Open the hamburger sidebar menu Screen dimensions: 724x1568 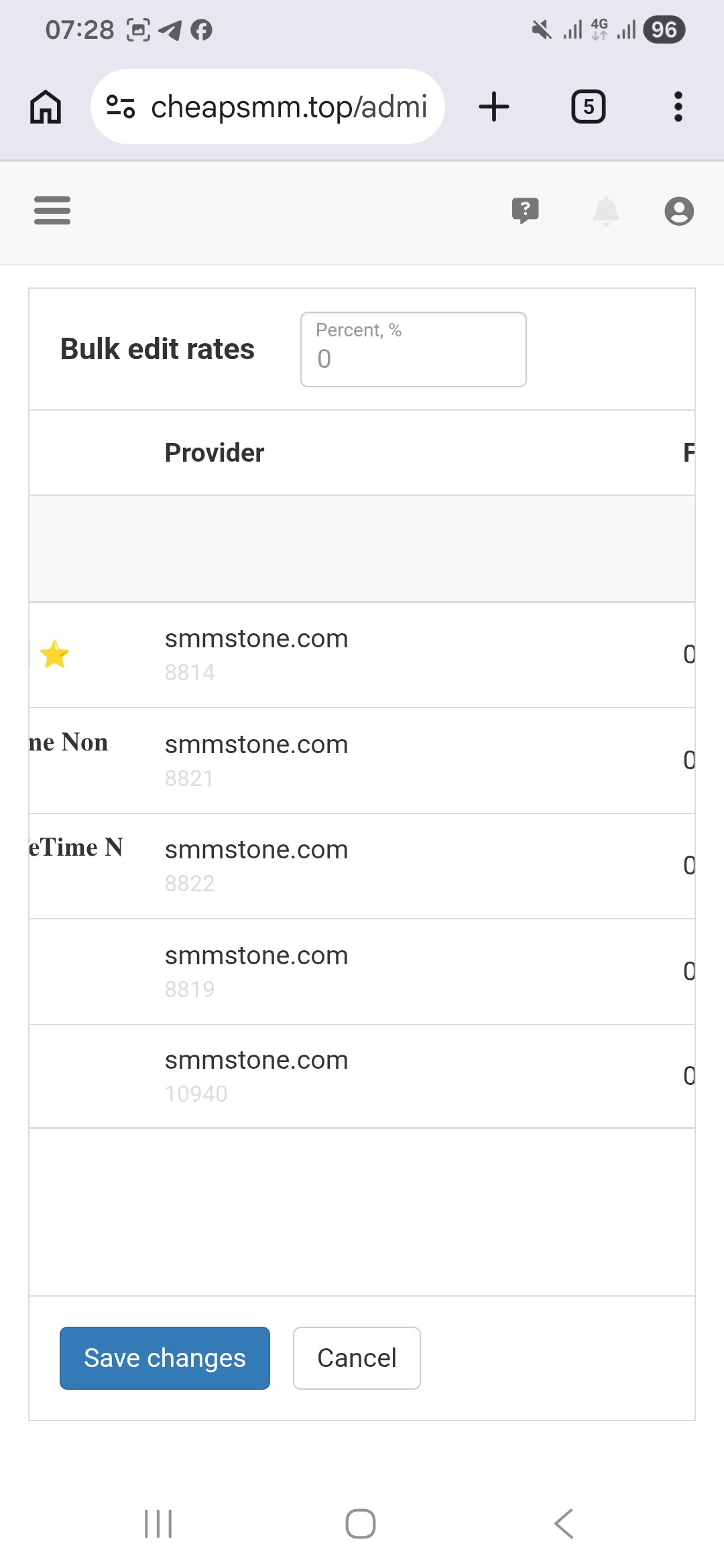[52, 210]
